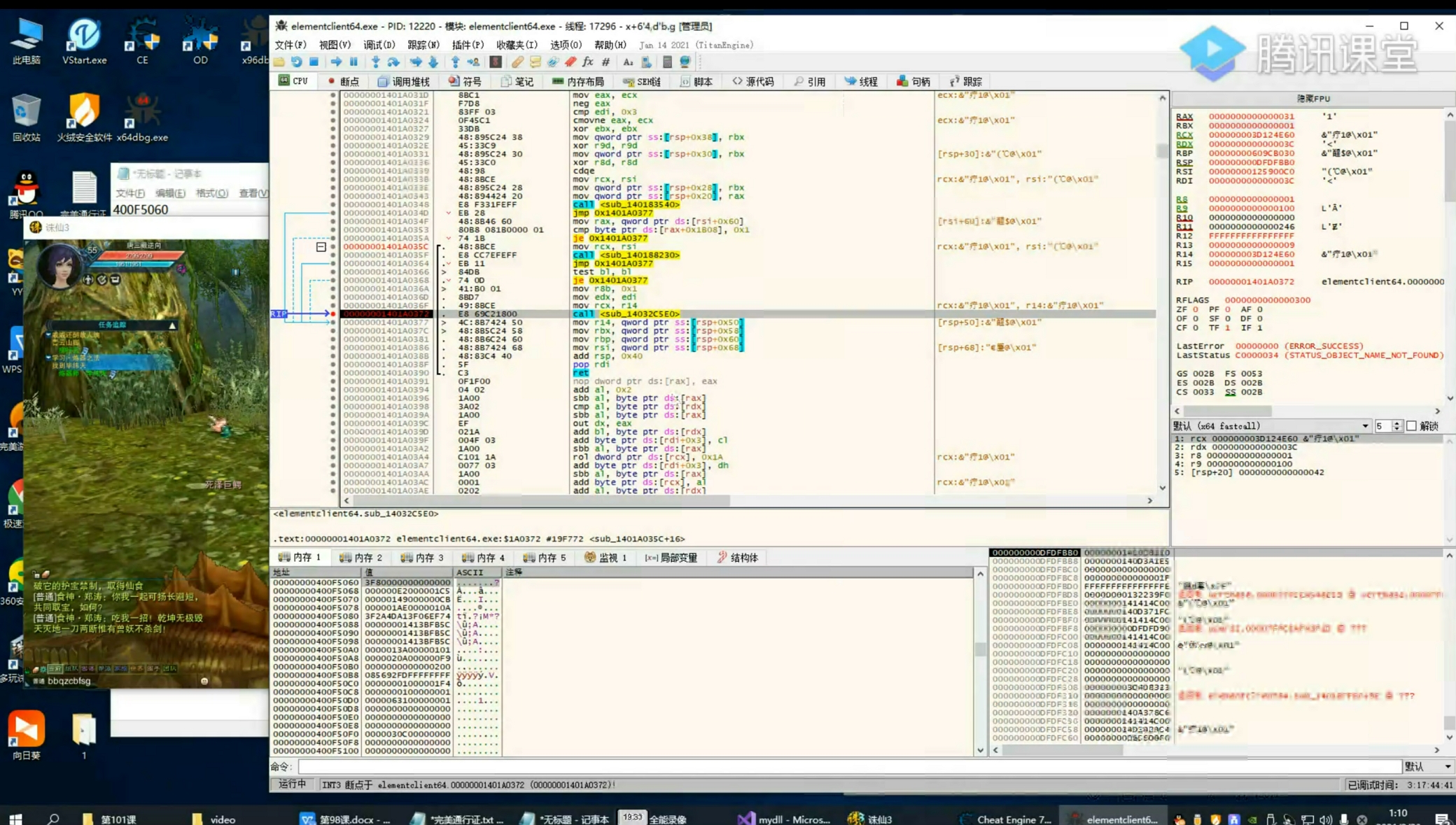Click the Pause execution toolbar icon
Screen dimensions: 1456x825
353,62
